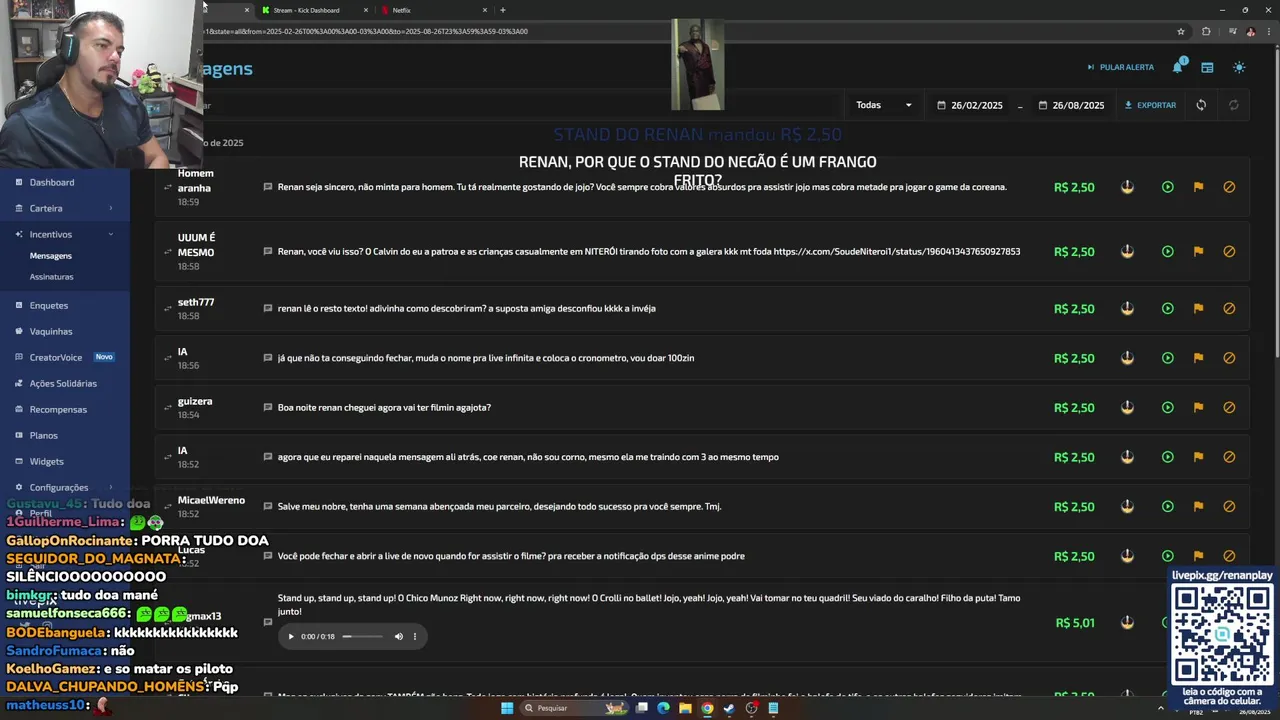Open File Explorer from taskbar
This screenshot has height=720, width=1280.
tap(685, 708)
